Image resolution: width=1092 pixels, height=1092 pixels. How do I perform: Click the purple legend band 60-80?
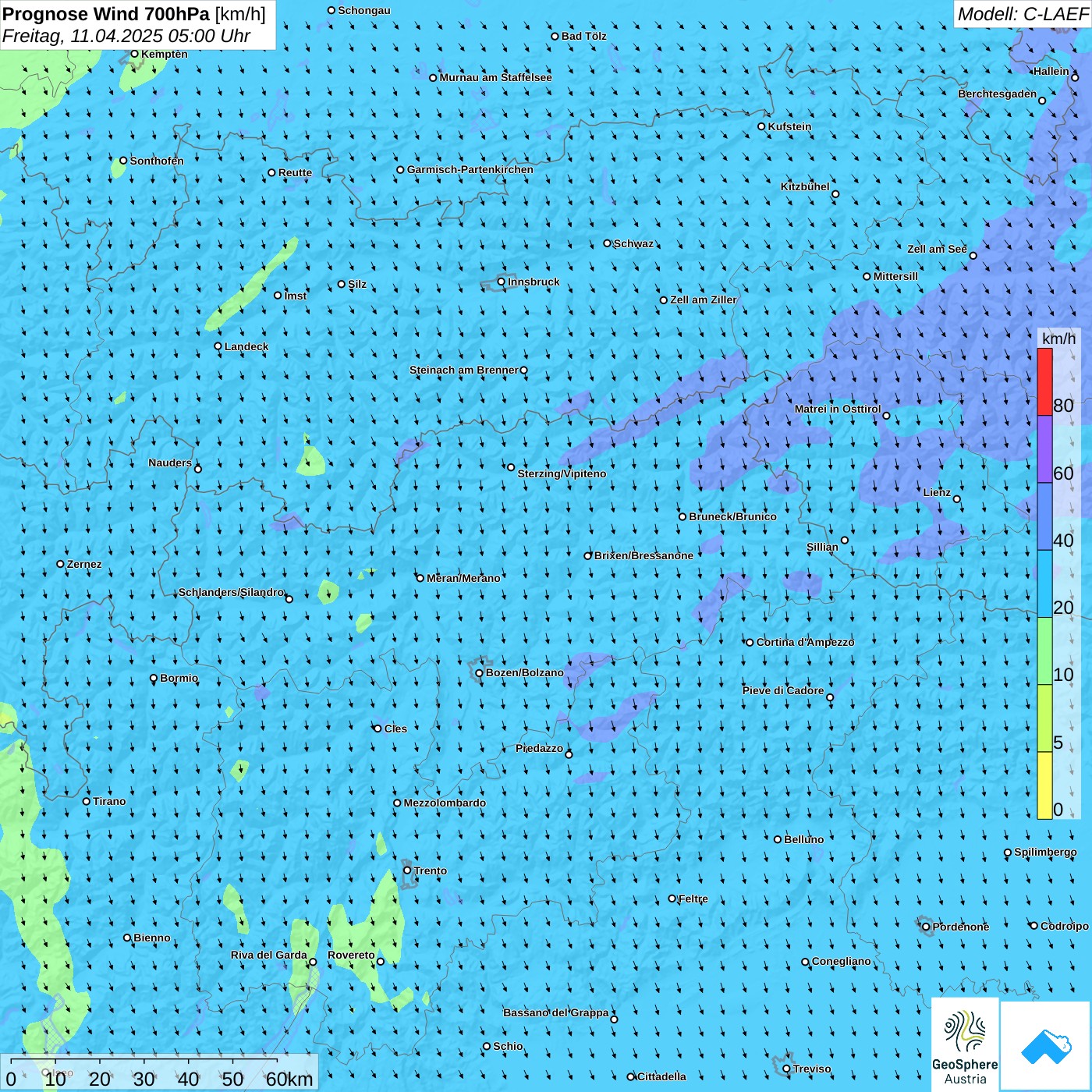1044,449
